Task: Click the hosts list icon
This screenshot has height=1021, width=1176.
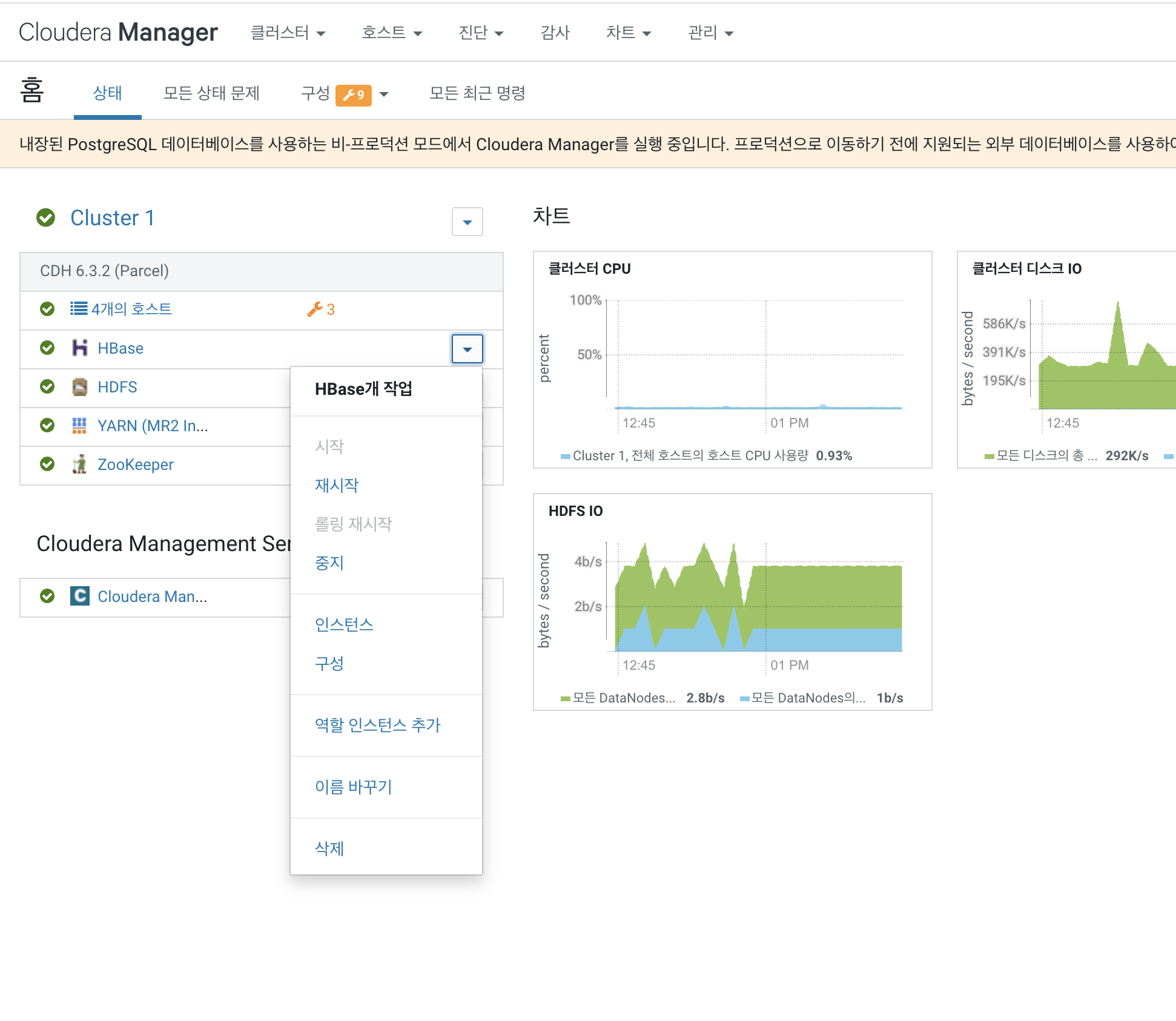Action: point(79,309)
